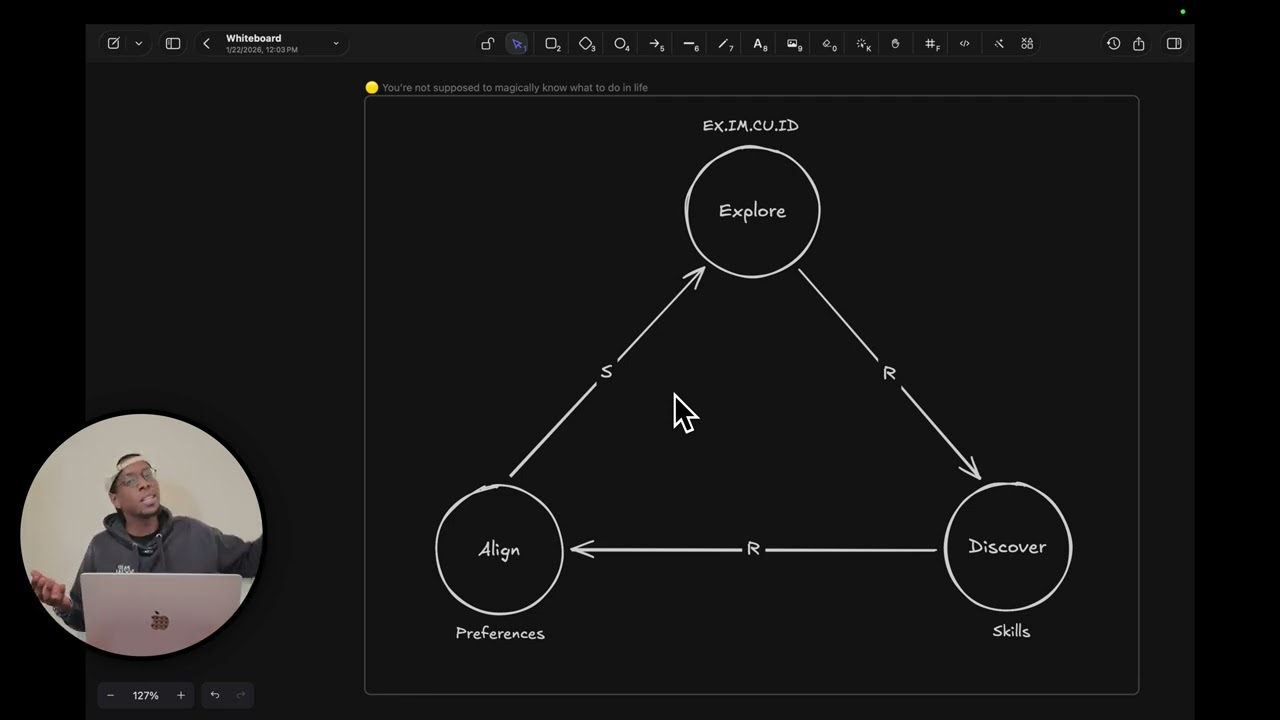Select the Laser pointer tool
Image resolution: width=1280 pixels, height=720 pixels.
(x=863, y=44)
